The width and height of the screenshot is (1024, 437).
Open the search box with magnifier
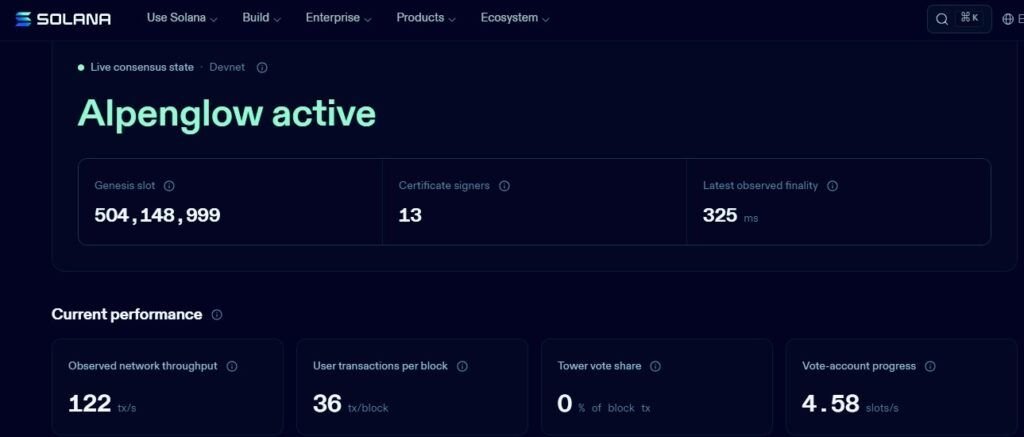959,19
